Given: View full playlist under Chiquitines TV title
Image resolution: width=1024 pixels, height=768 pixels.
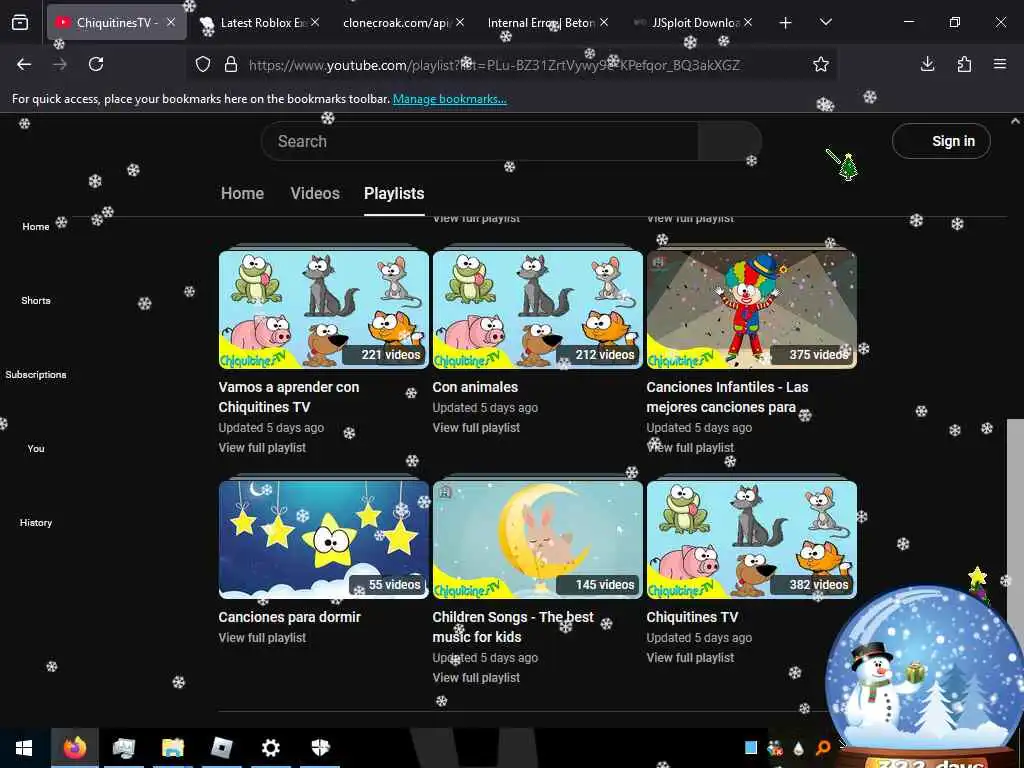Looking at the screenshot, I should [690, 658].
